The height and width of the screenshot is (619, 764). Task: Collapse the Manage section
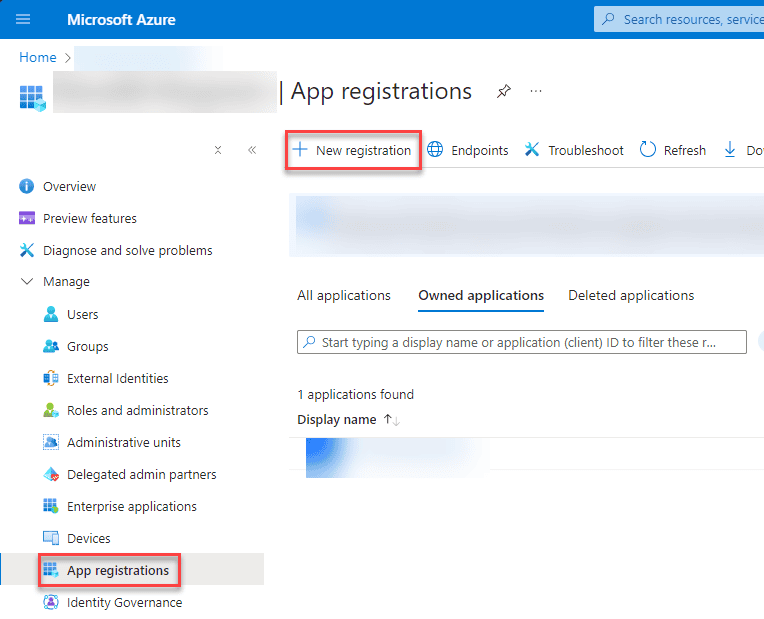[x=27, y=282]
